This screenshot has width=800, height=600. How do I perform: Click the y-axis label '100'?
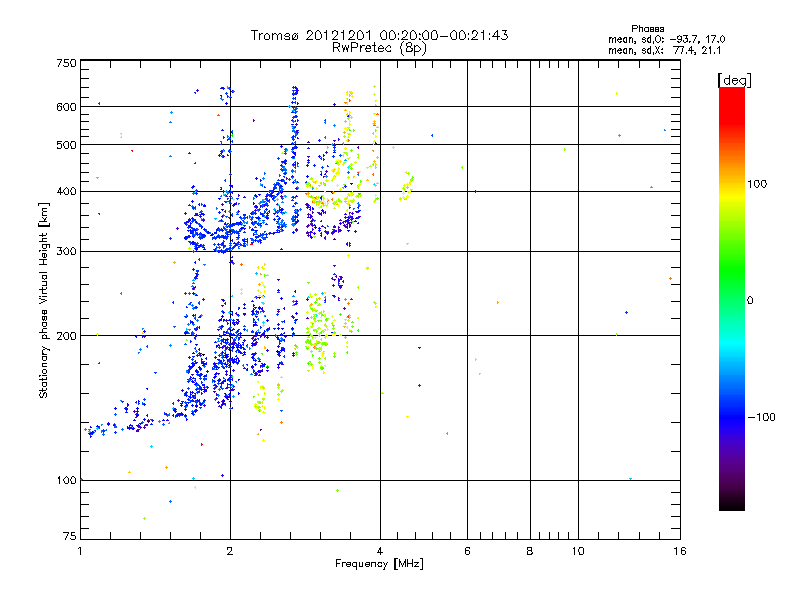[66, 481]
